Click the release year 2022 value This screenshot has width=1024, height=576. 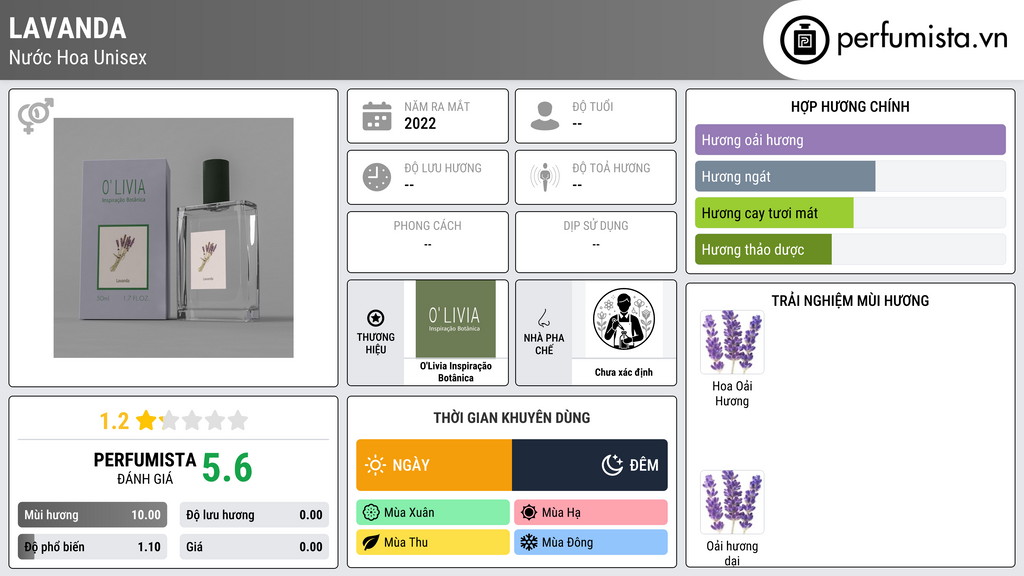pyautogui.click(x=420, y=123)
